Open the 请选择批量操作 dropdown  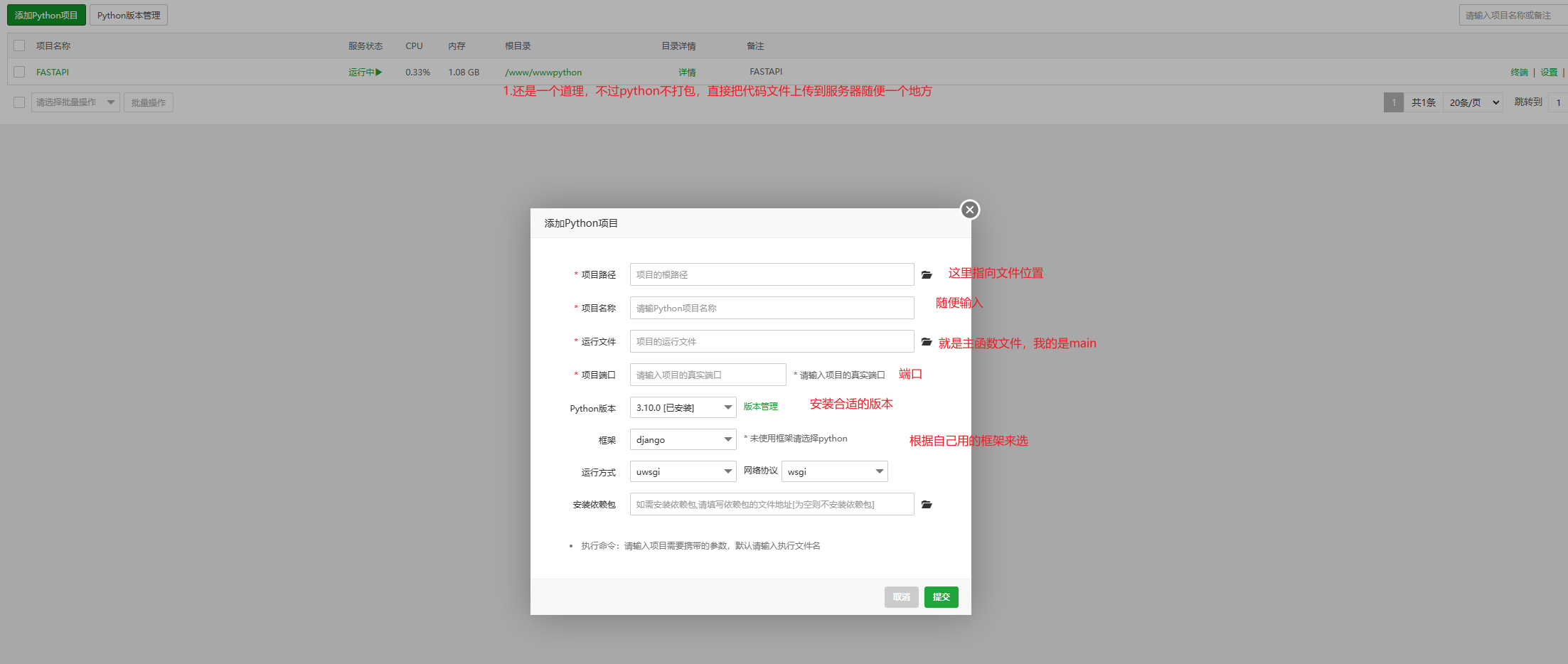pos(75,102)
